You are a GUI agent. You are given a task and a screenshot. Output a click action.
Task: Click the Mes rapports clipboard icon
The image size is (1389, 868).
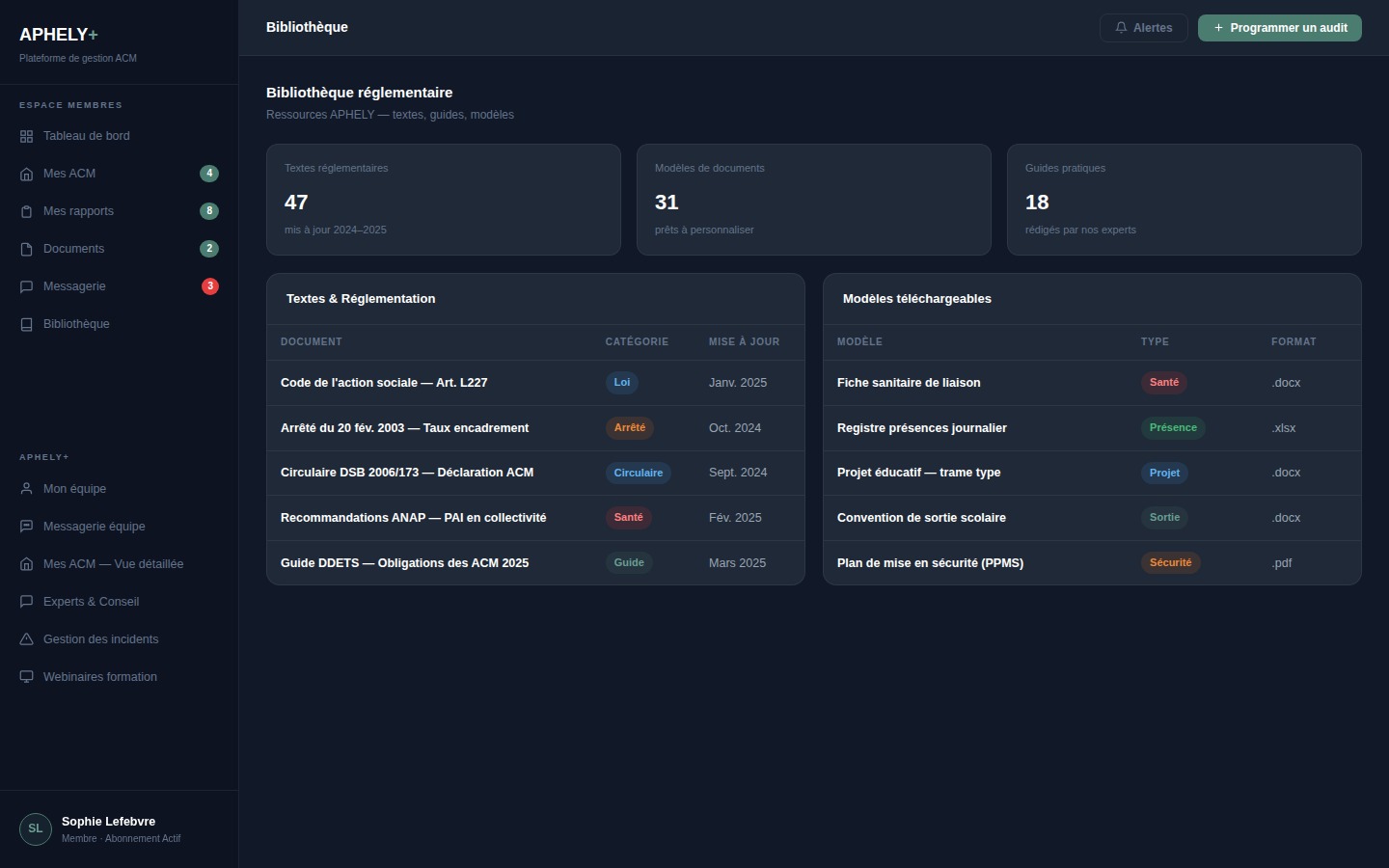tap(26, 212)
